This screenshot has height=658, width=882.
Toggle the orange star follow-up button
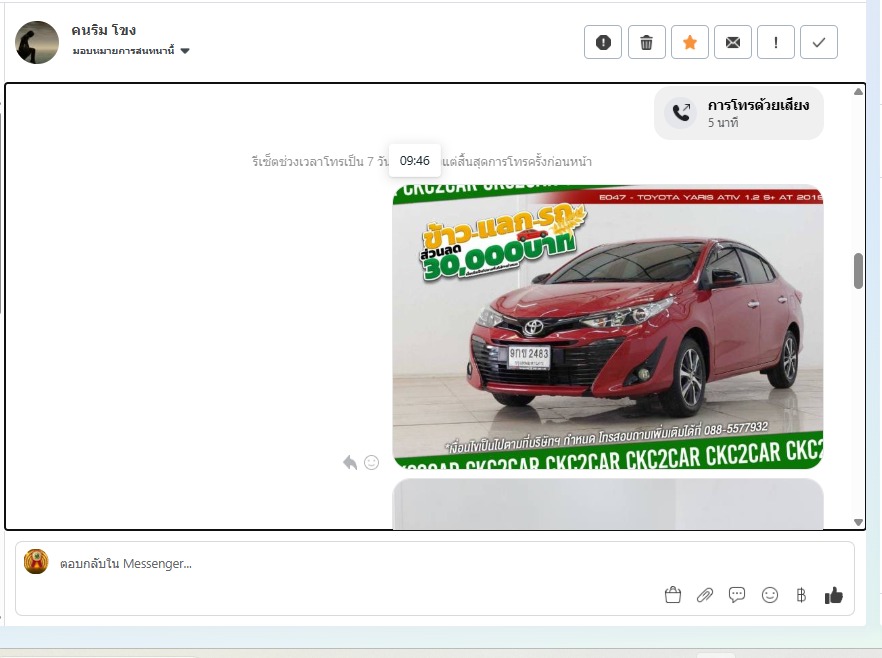pyautogui.click(x=690, y=42)
